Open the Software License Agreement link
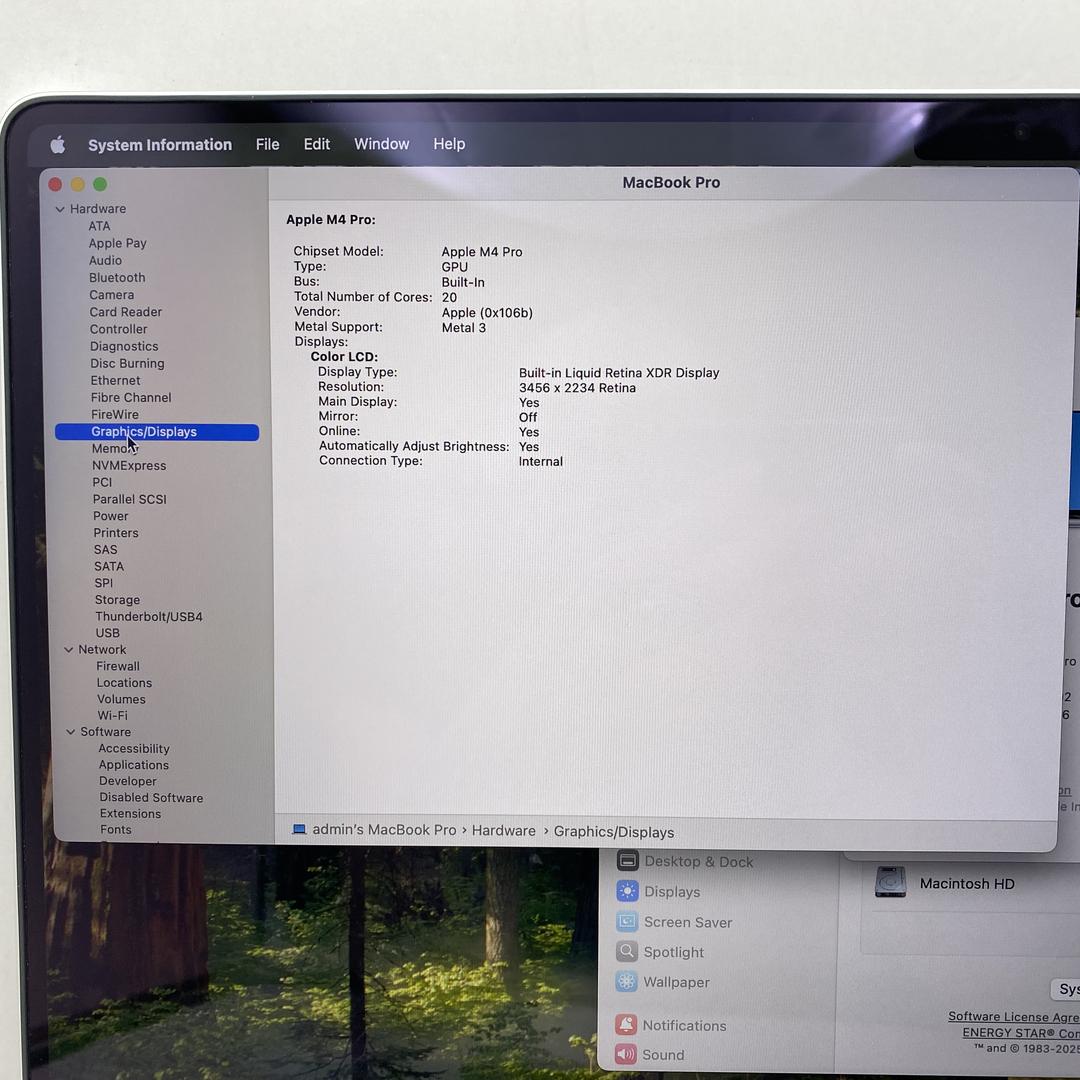The width and height of the screenshot is (1080, 1080). pyautogui.click(x=1013, y=1017)
